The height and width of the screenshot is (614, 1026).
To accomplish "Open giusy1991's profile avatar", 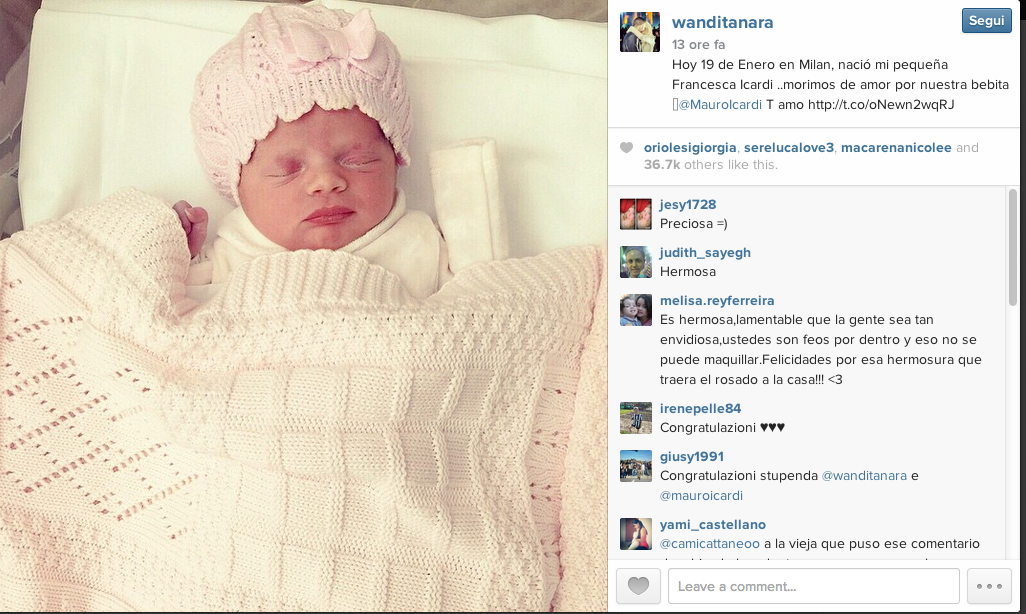I will tap(636, 466).
